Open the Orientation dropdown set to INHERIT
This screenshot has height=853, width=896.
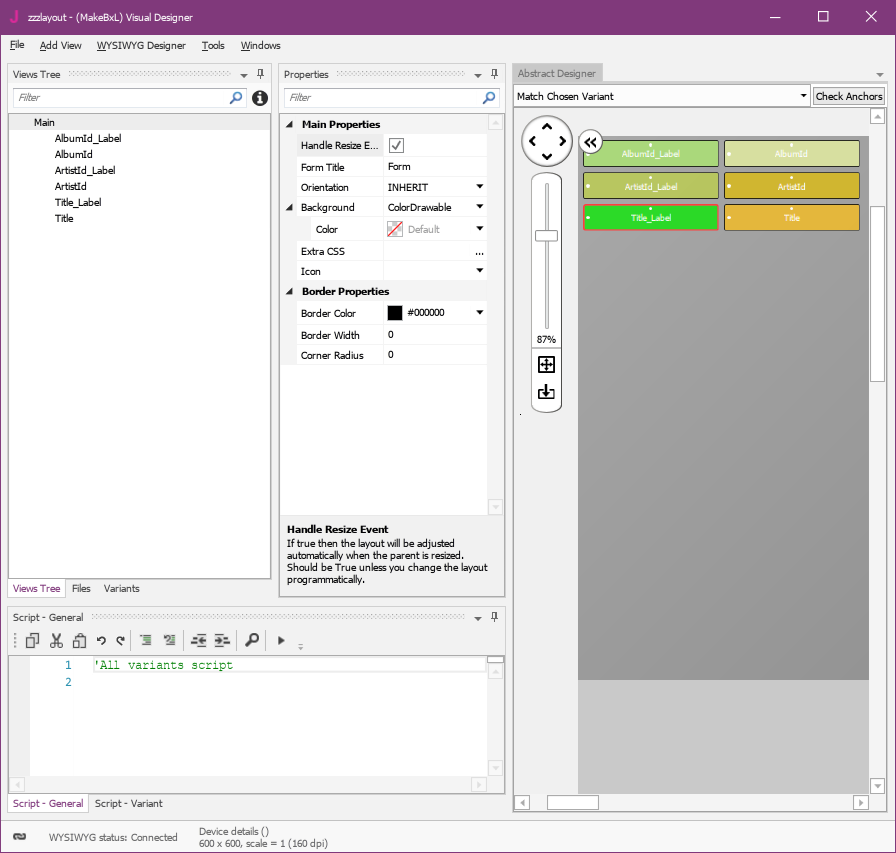[x=478, y=187]
